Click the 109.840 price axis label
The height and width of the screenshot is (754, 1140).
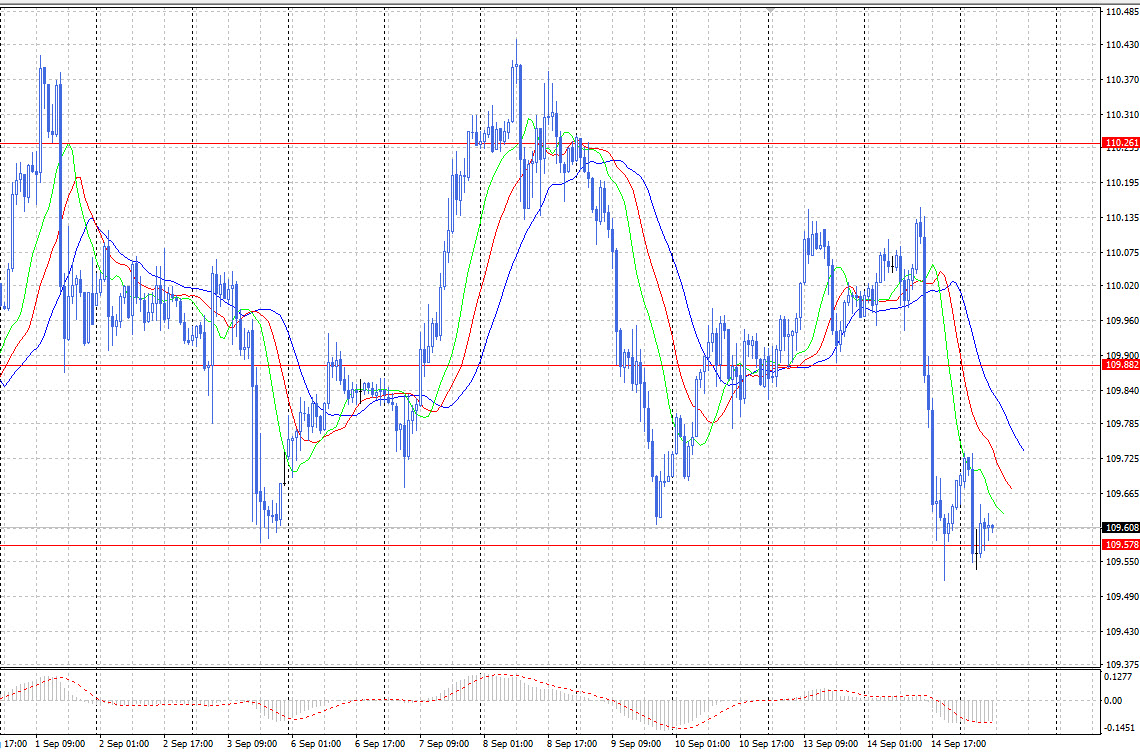(1122, 391)
